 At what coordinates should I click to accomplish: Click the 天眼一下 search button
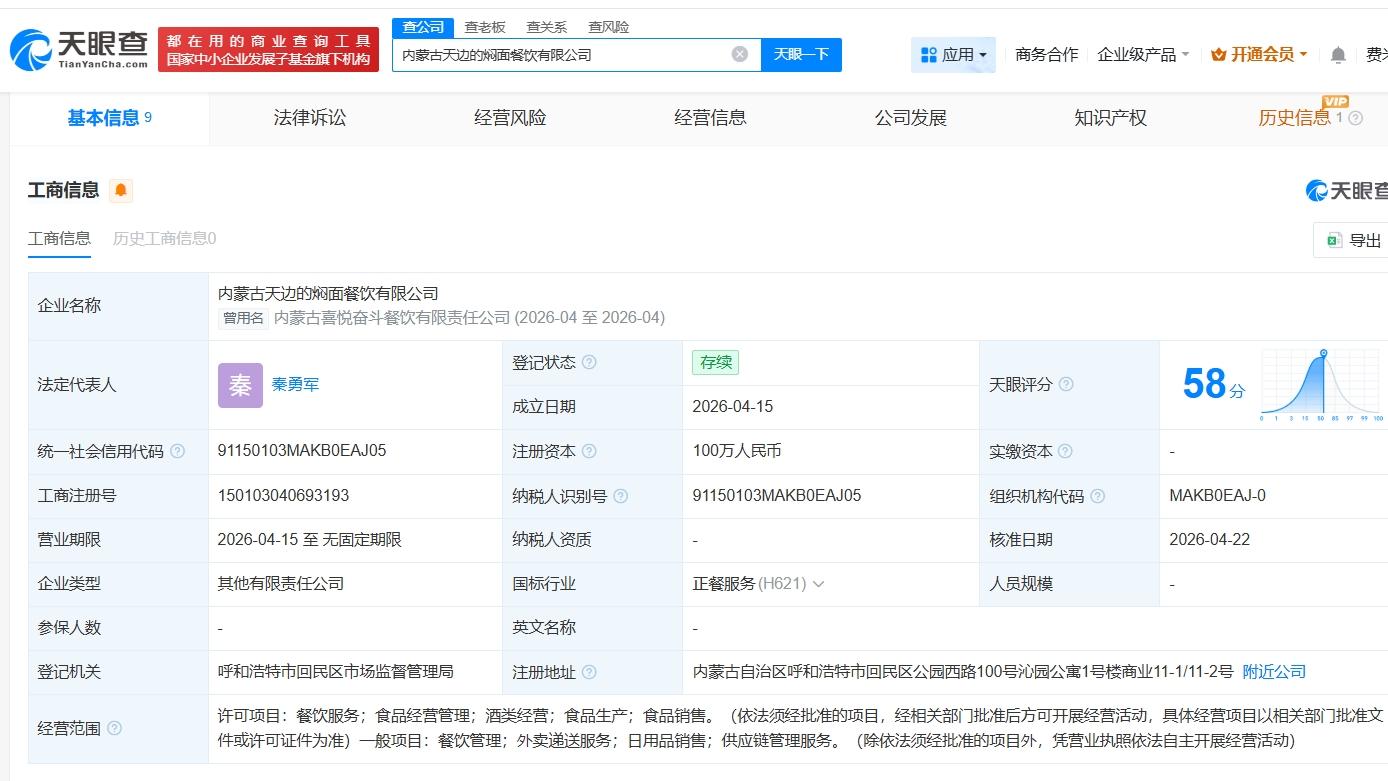point(802,55)
